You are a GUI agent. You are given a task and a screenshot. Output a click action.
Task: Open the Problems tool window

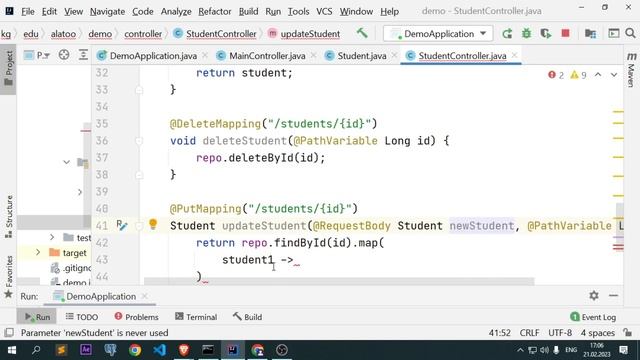tap(136, 317)
